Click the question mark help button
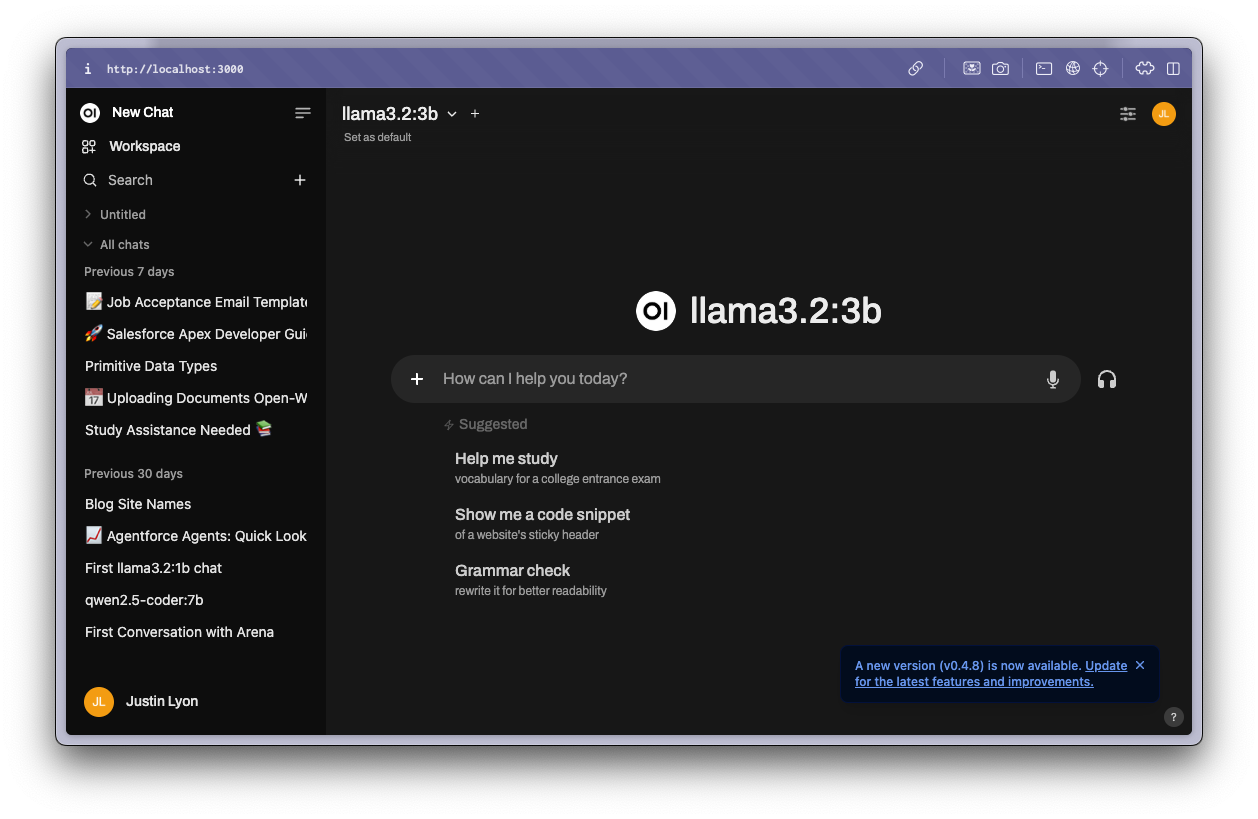1258x819 pixels. pos(1174,716)
